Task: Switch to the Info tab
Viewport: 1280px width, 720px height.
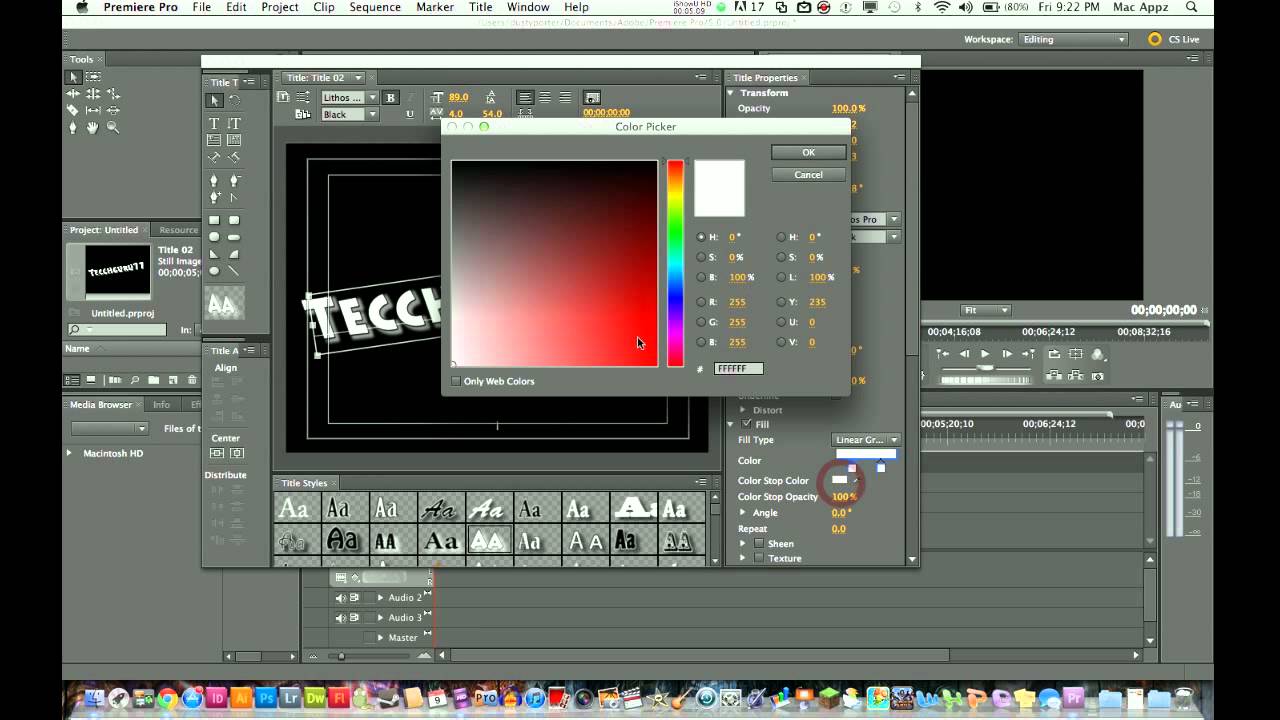Action: click(161, 405)
